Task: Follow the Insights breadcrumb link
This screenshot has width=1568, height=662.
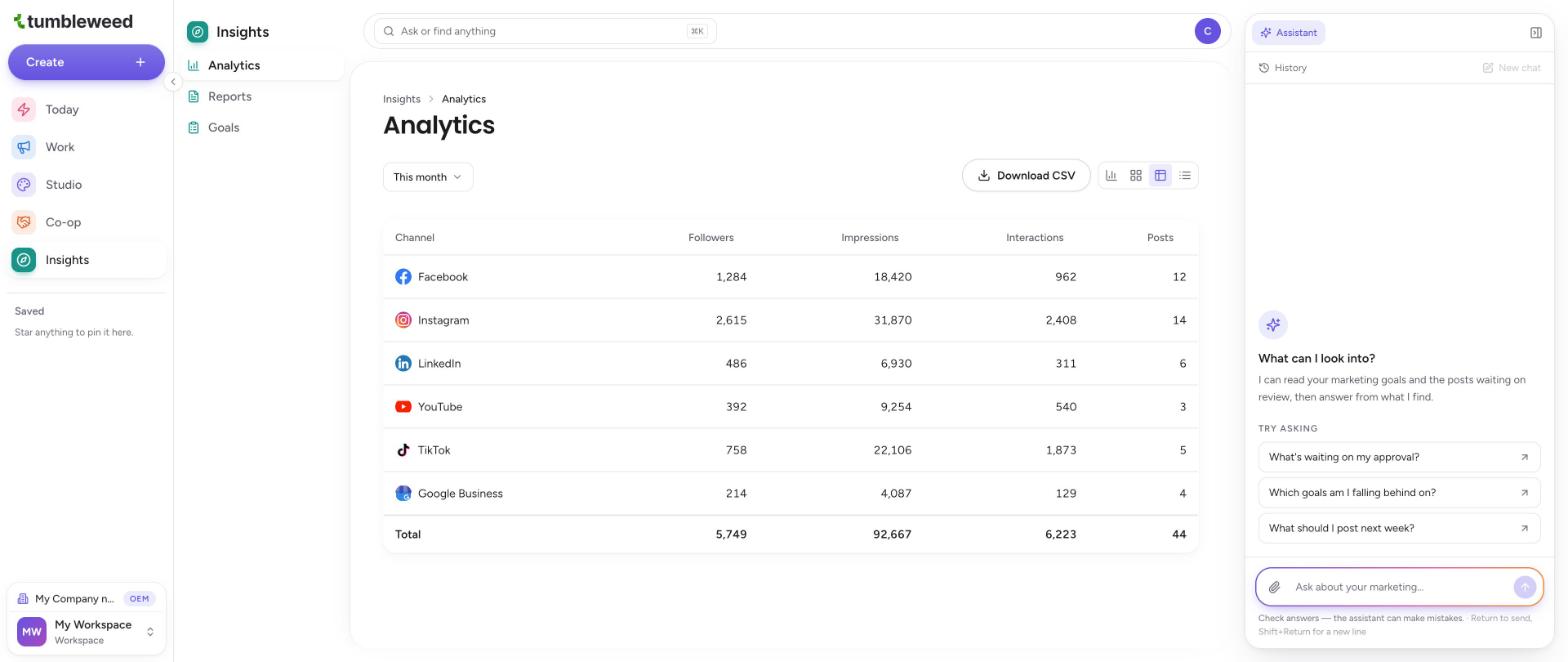Action: 402,99
